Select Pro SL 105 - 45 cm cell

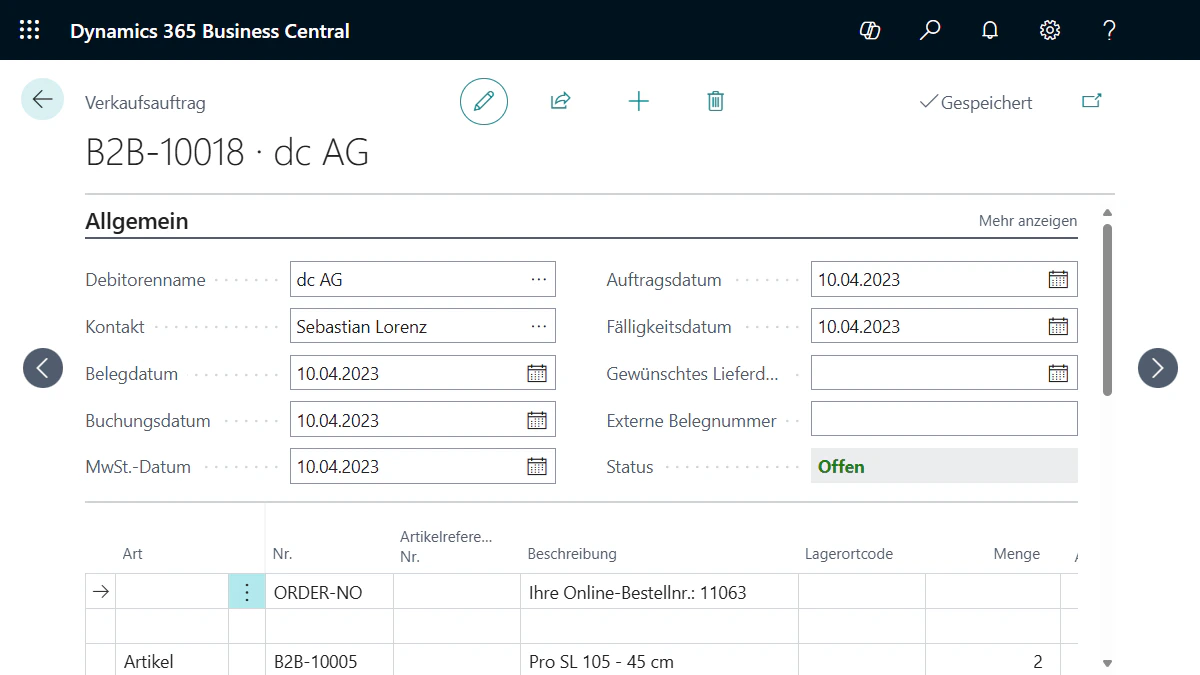point(659,661)
